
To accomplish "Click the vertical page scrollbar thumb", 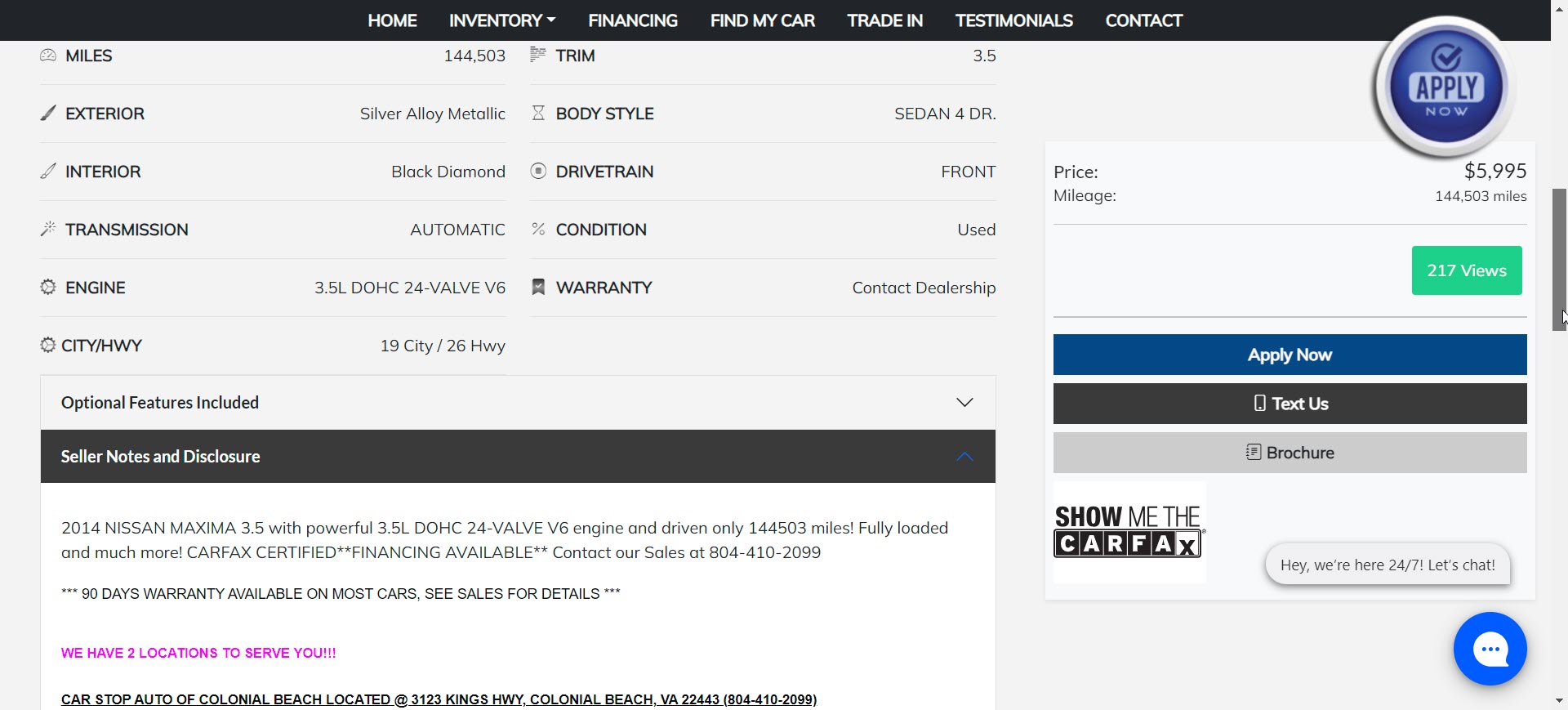I will pyautogui.click(x=1559, y=259).
